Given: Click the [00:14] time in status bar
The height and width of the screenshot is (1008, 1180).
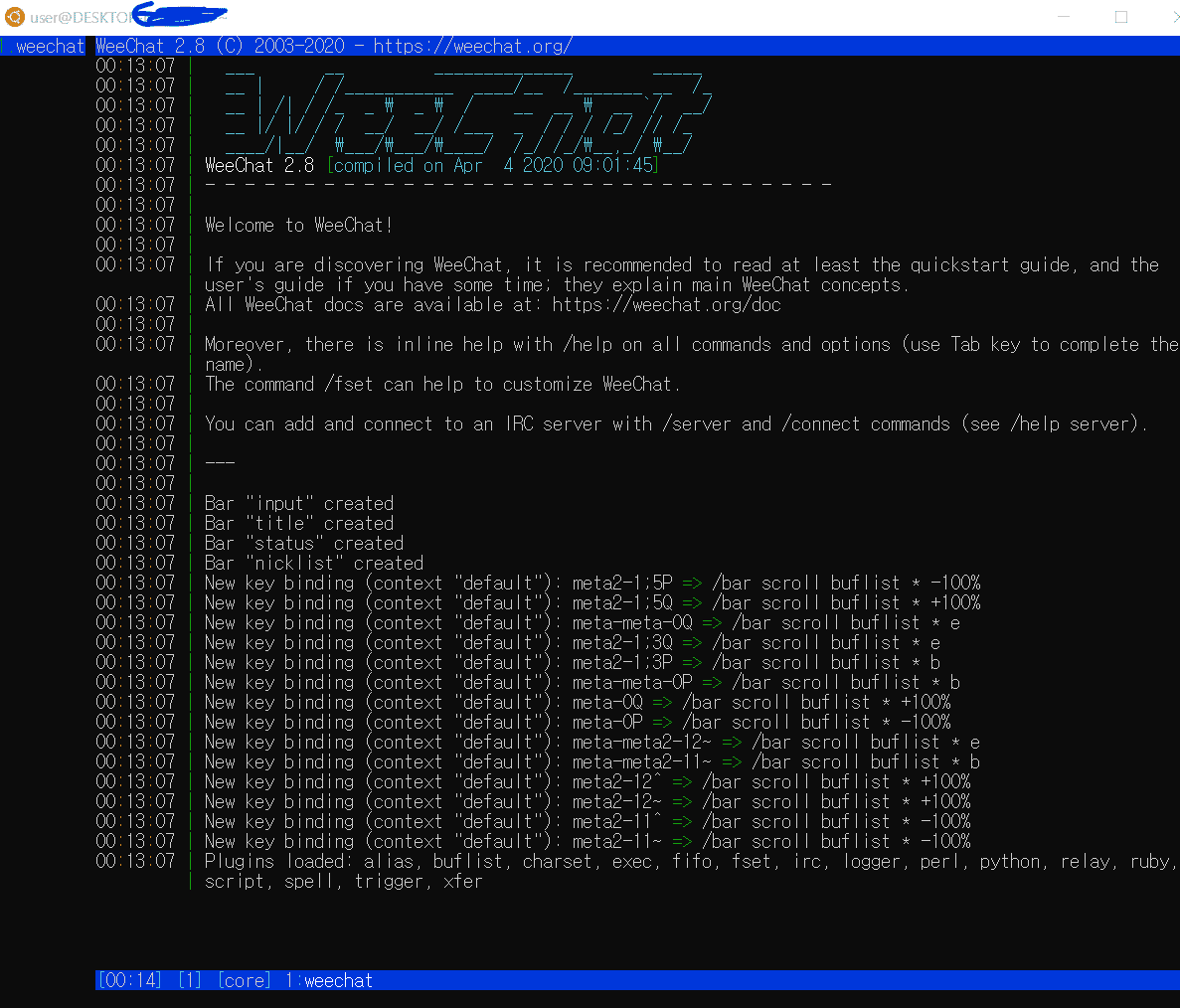Looking at the screenshot, I should [129, 981].
